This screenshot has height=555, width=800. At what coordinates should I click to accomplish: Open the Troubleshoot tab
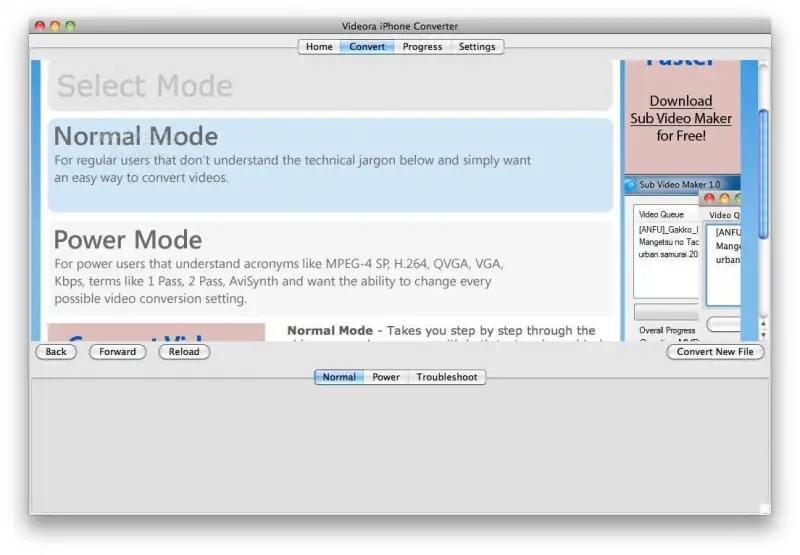(x=446, y=377)
